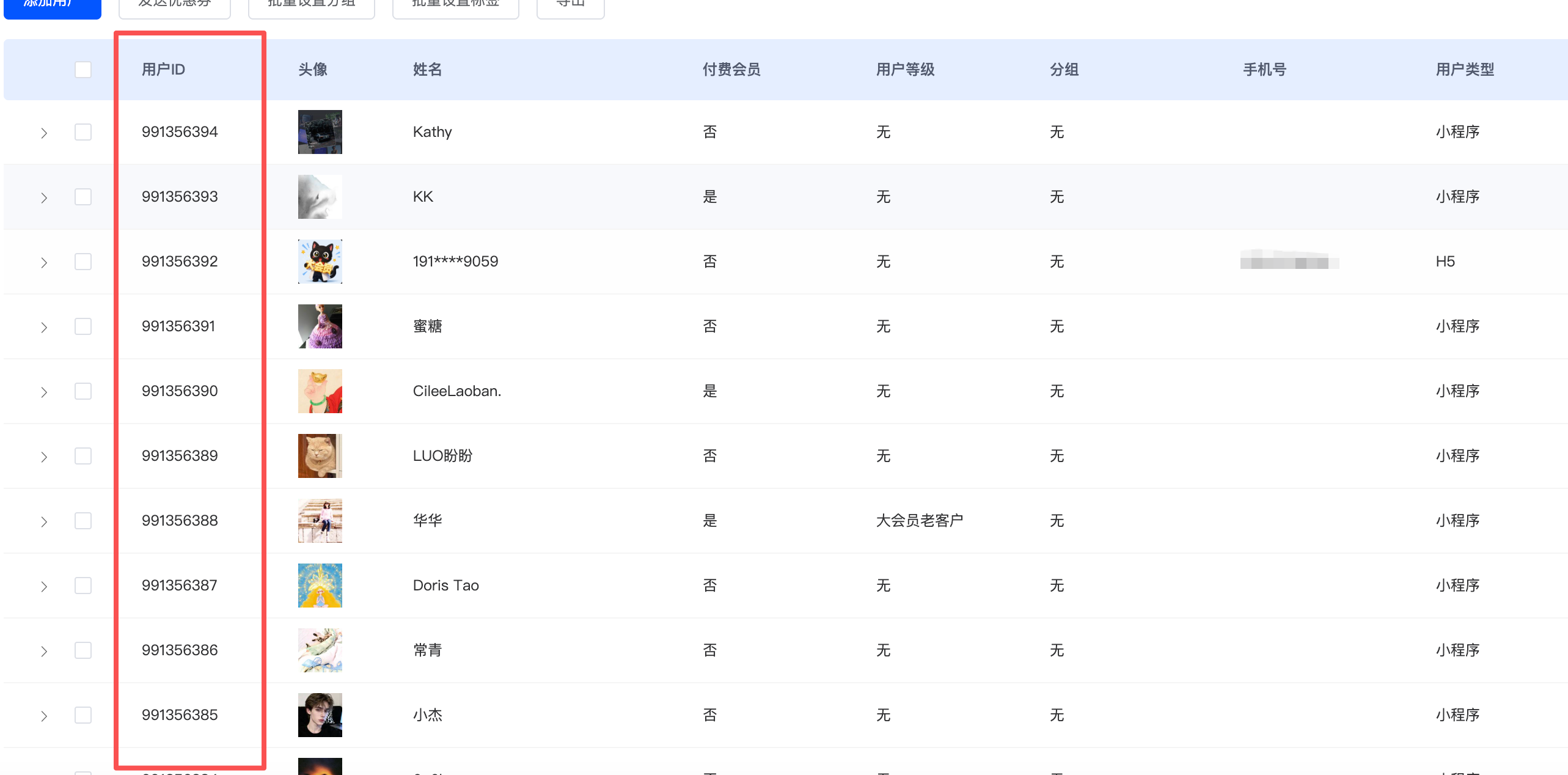Expand the 小杰 row
Viewport: 1568px width, 775px height.
pyautogui.click(x=44, y=716)
